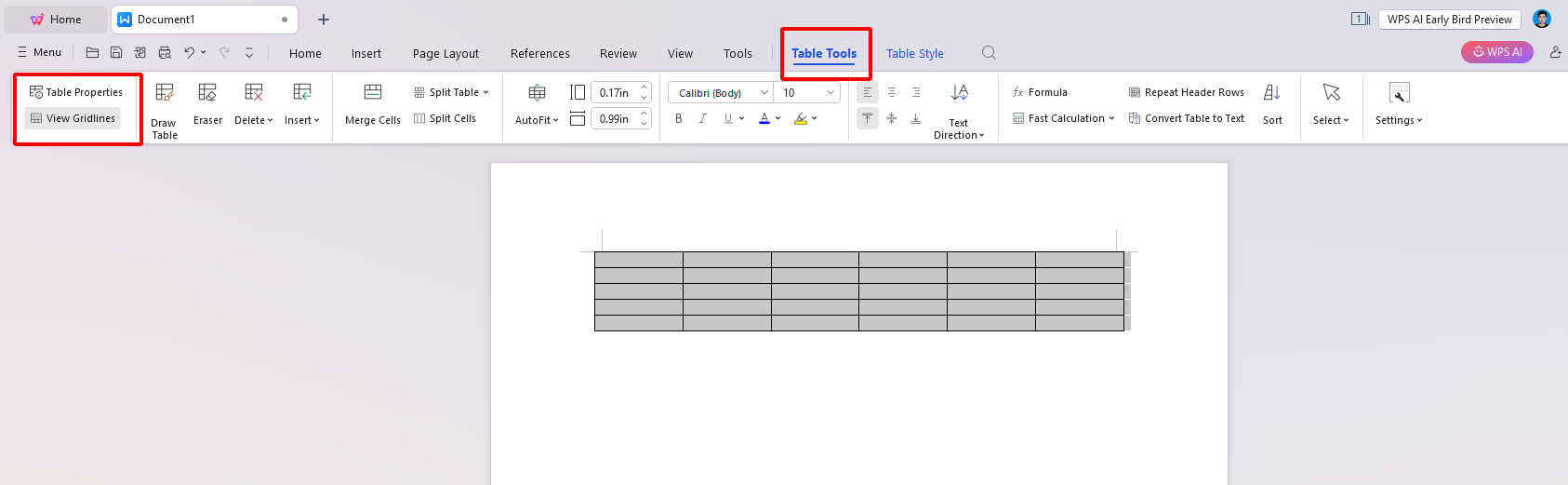Screen dimensions: 1568x485
Task: Align cell text to vertical middle
Action: [x=891, y=118]
